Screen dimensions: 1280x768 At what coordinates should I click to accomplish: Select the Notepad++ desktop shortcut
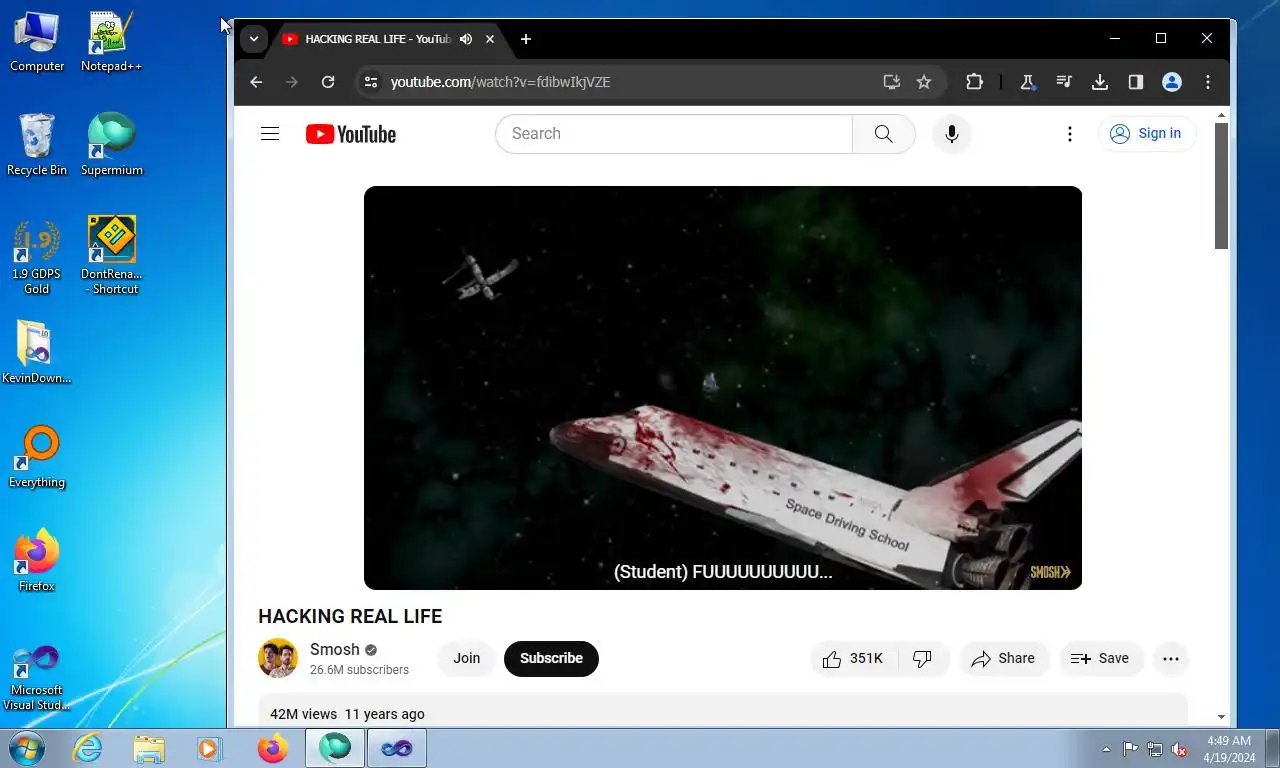point(111,42)
